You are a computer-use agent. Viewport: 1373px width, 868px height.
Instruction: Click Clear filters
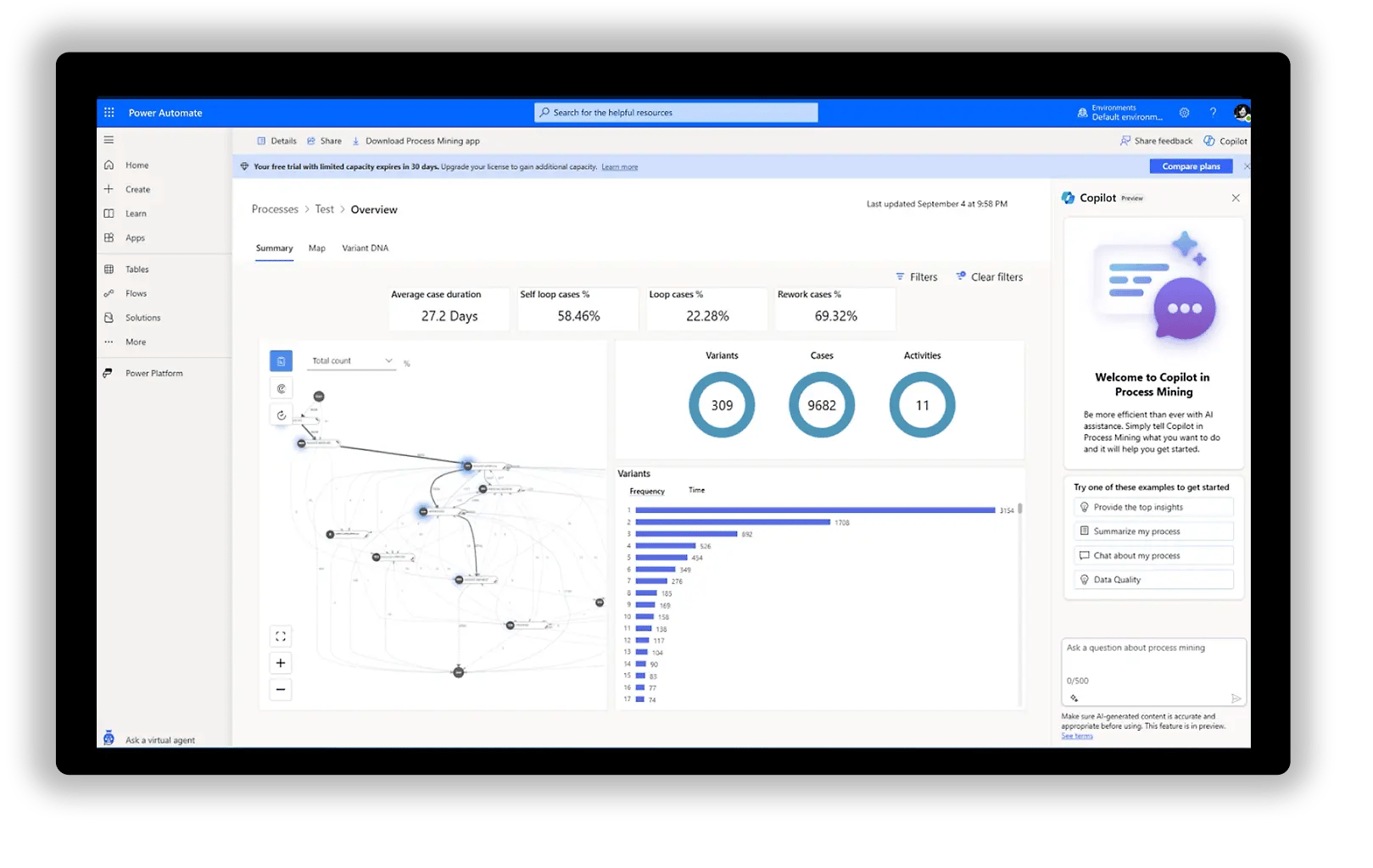pos(989,277)
